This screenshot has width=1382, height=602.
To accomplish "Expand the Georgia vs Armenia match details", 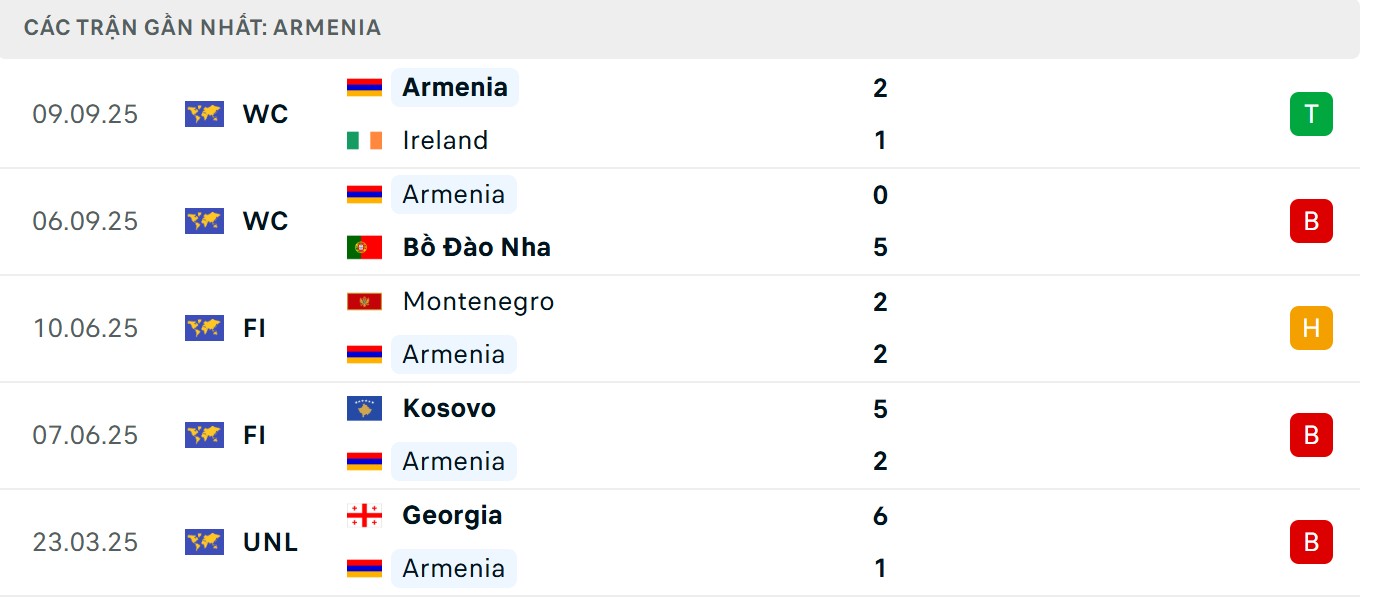I will tap(700, 542).
